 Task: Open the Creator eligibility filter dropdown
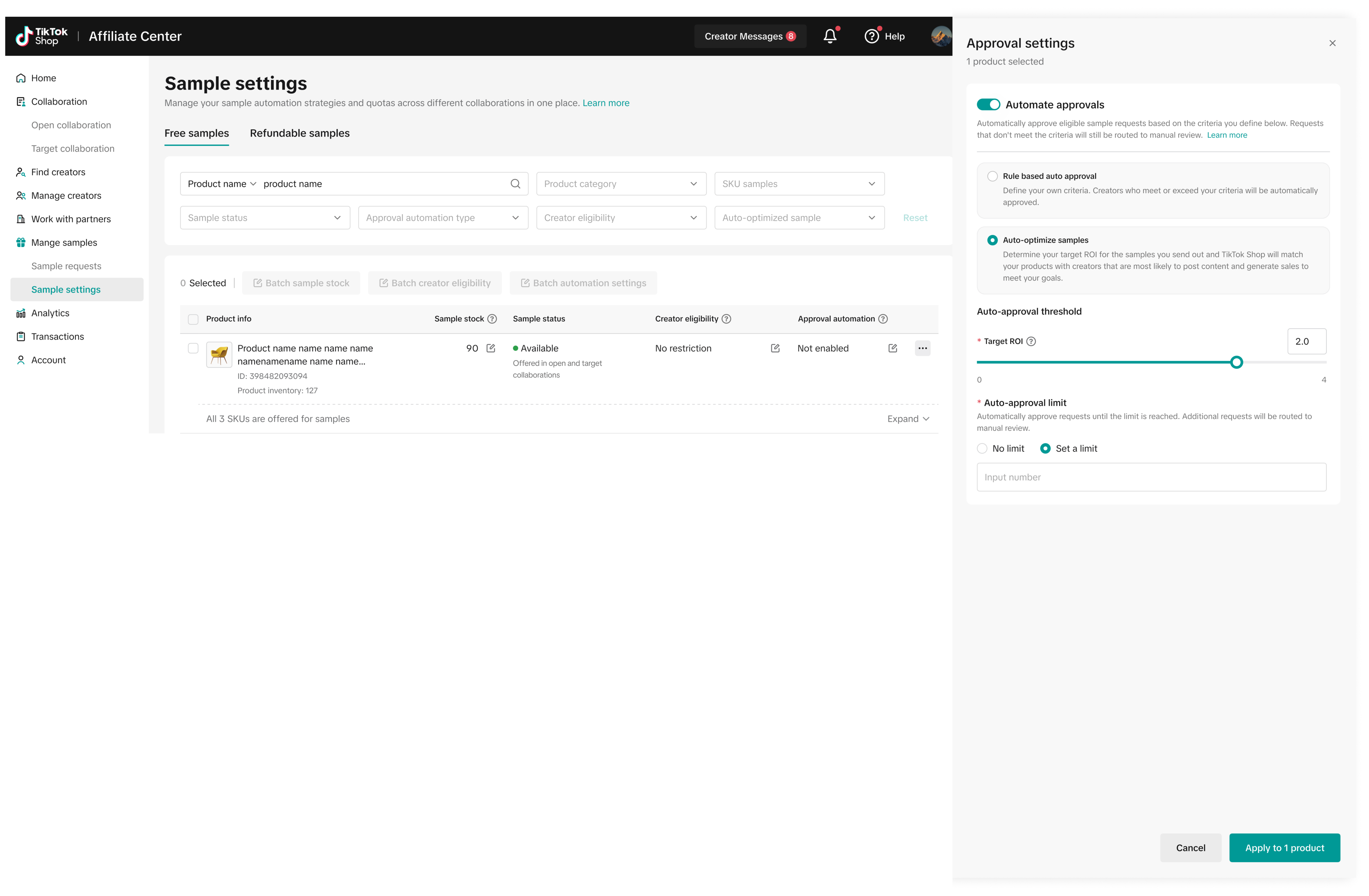[x=621, y=218]
